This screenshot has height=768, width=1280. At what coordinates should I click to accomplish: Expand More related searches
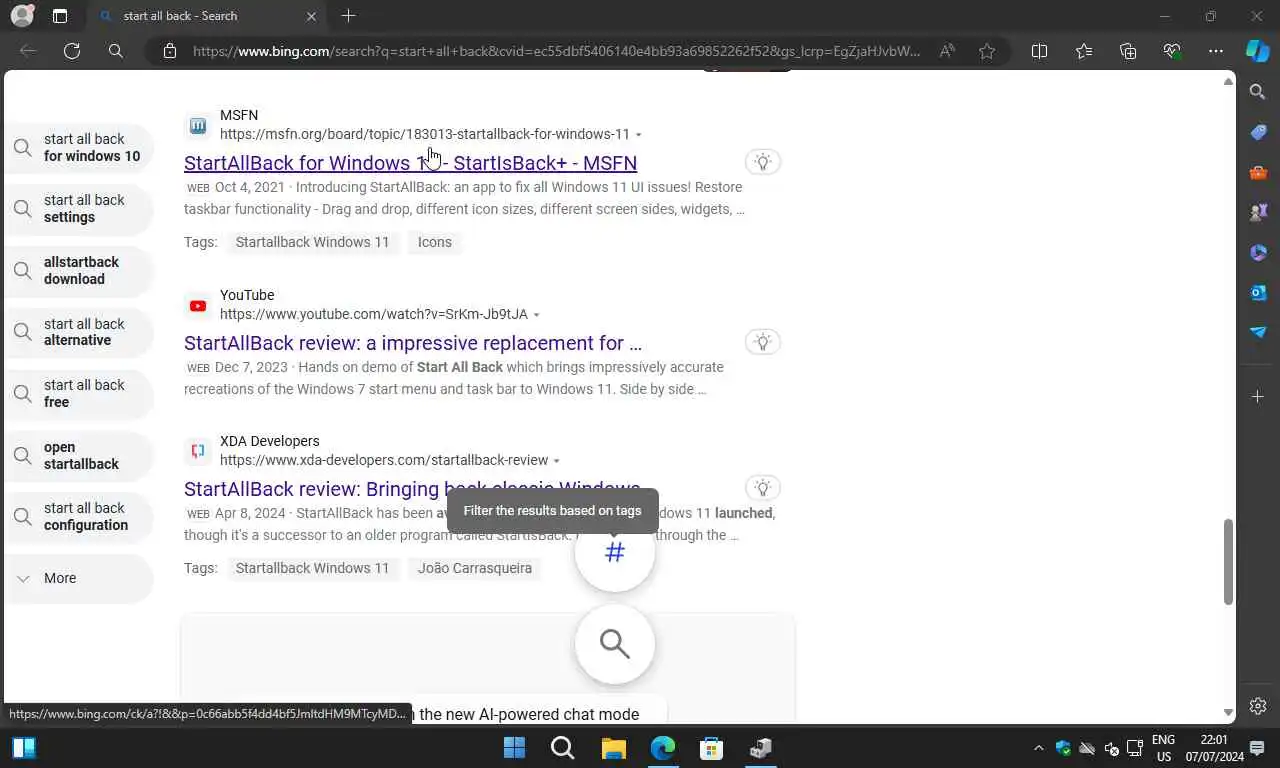(79, 578)
